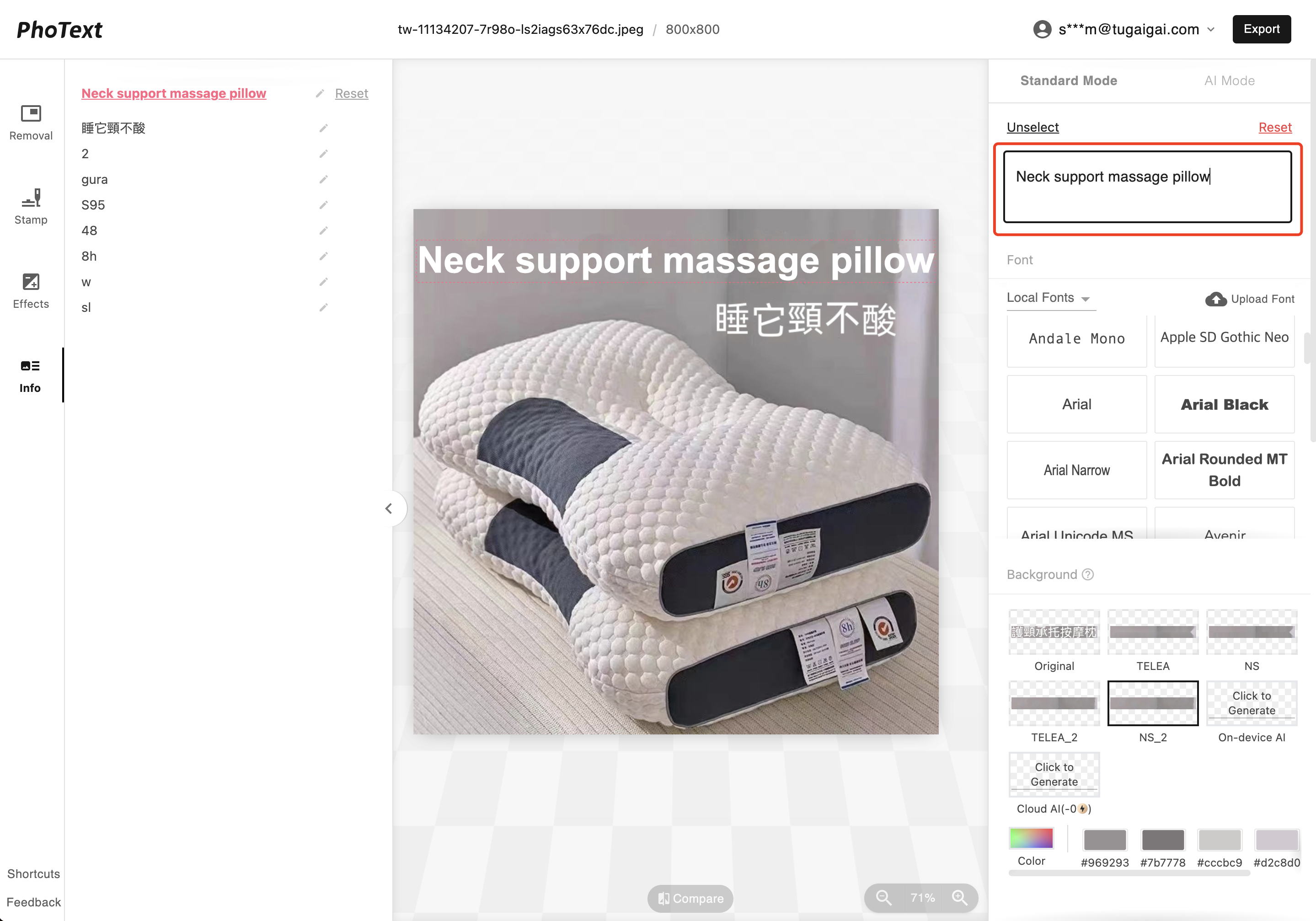This screenshot has height=921, width=1316.
Task: Click the Background help question icon
Action: pyautogui.click(x=1088, y=574)
